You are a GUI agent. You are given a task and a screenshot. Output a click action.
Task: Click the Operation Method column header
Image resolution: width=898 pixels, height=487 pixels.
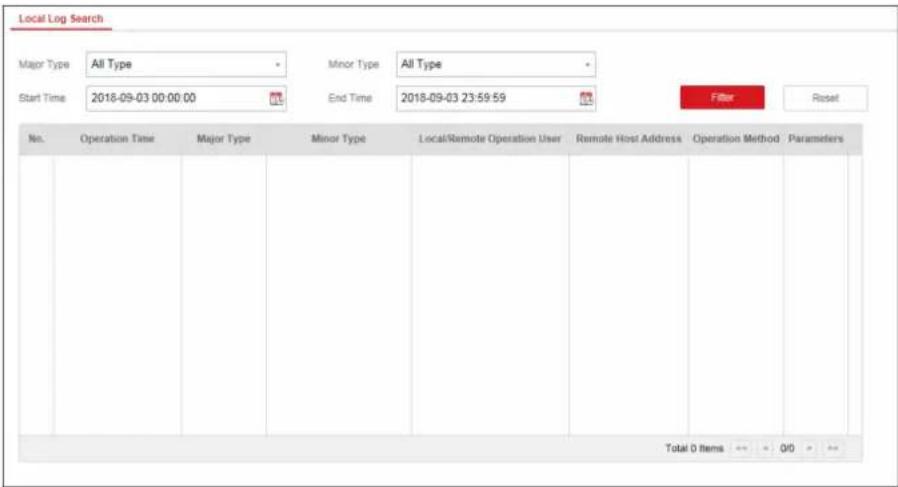pos(736,139)
